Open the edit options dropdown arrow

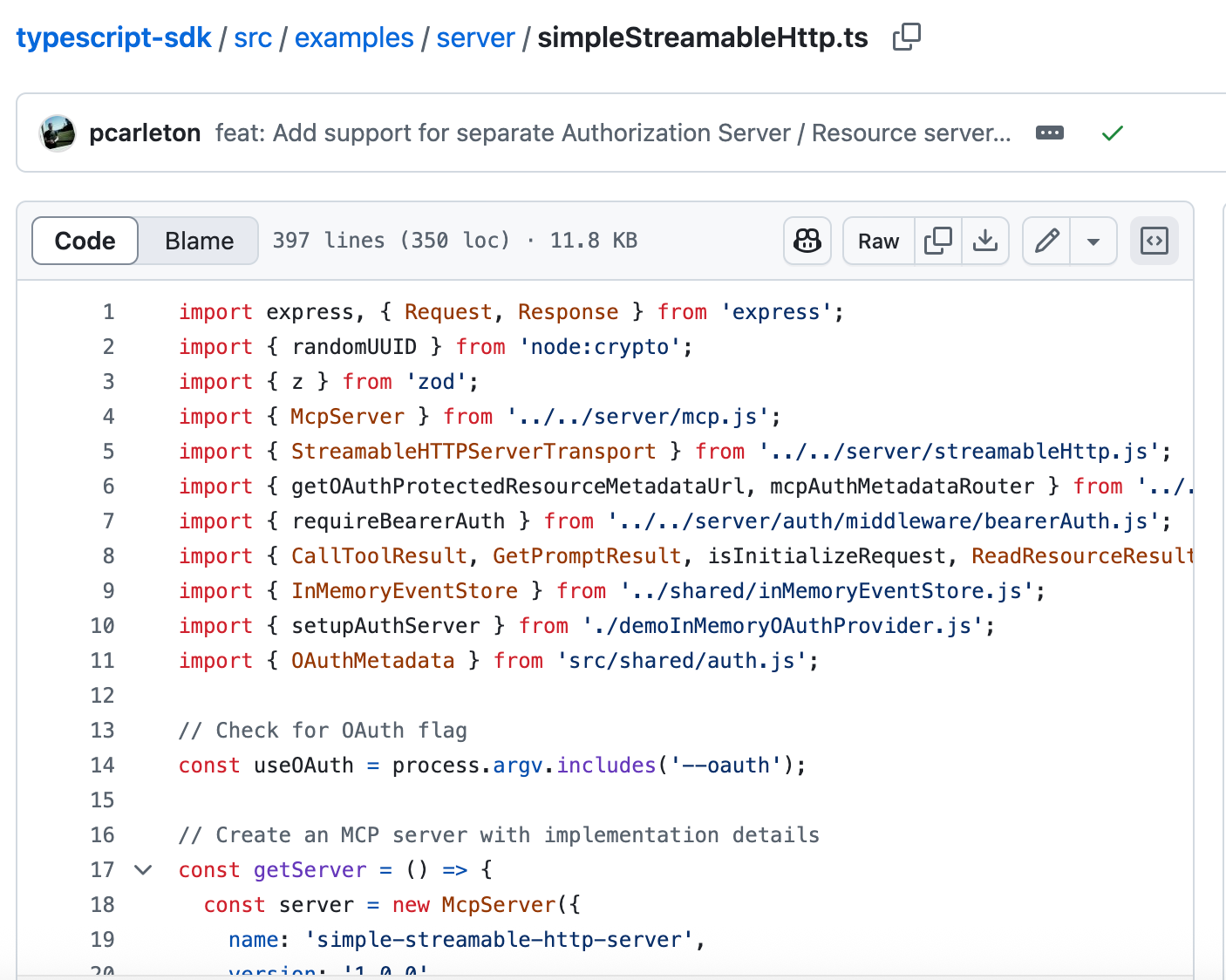coord(1093,241)
